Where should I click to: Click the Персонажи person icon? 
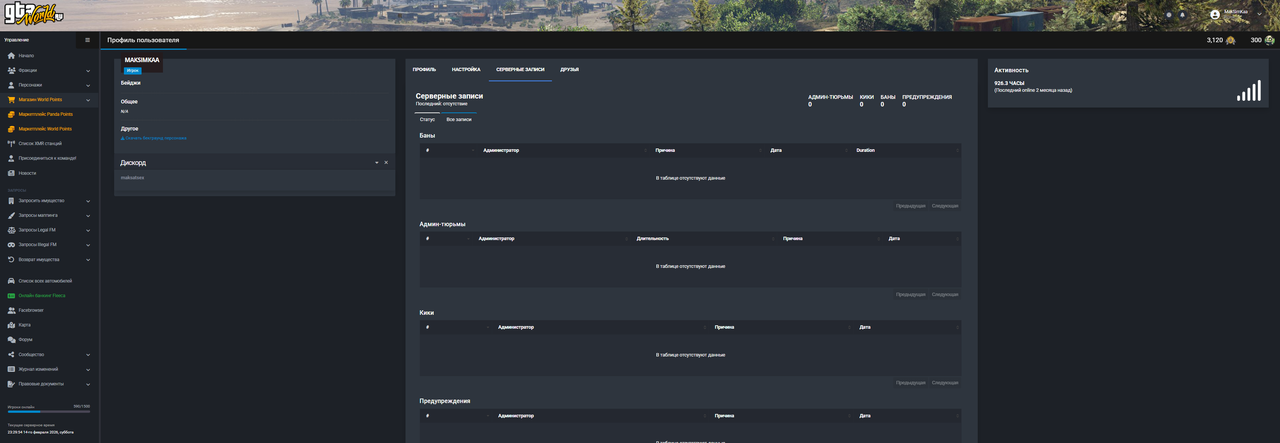pos(11,85)
